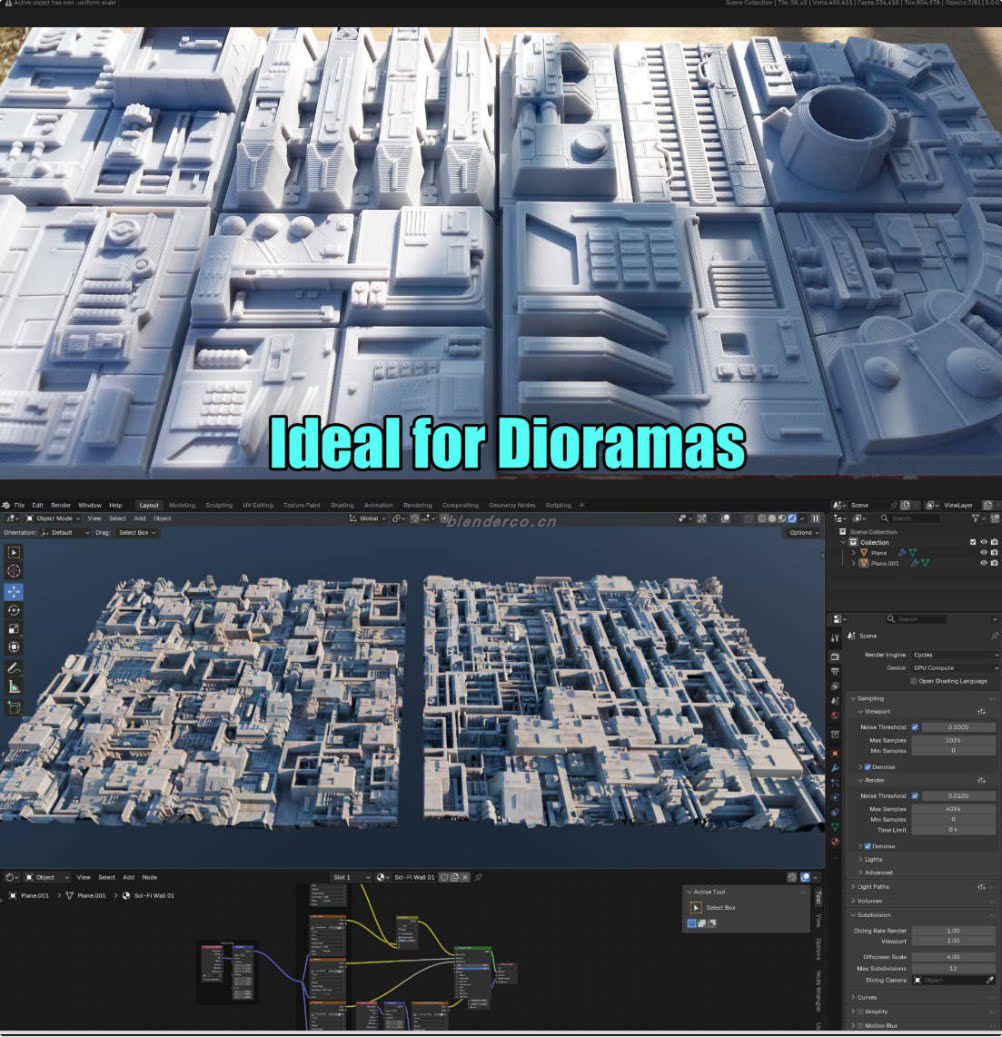1002x1037 pixels.
Task: Open the Object Mode dropdown
Action: (x=53, y=518)
